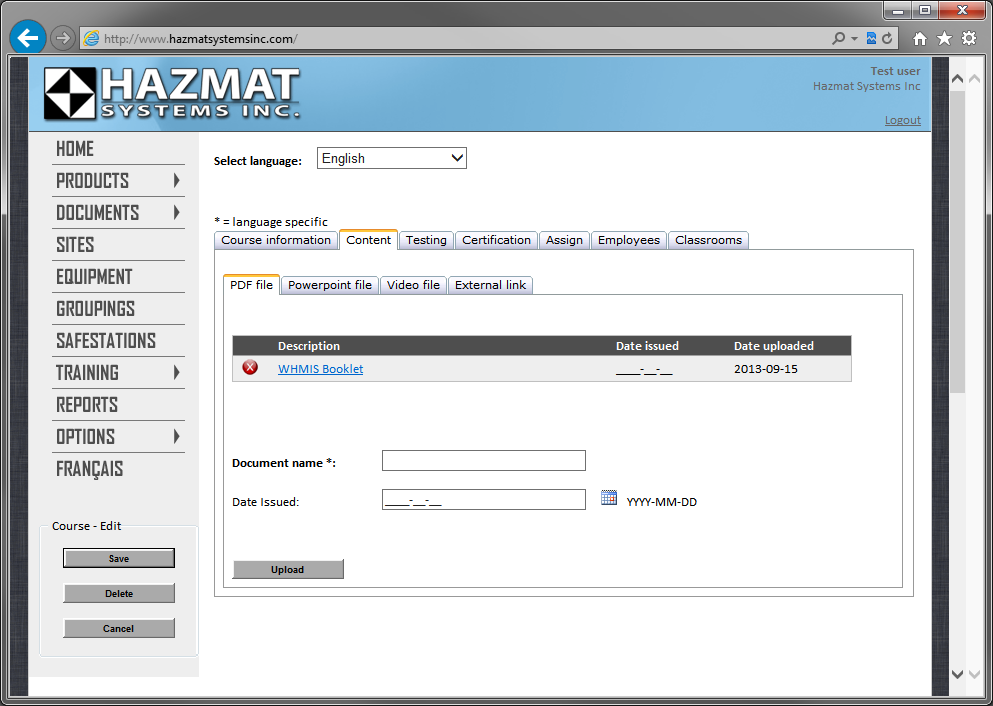Click the Document name input field
Screen dimensions: 993x706
(483, 461)
